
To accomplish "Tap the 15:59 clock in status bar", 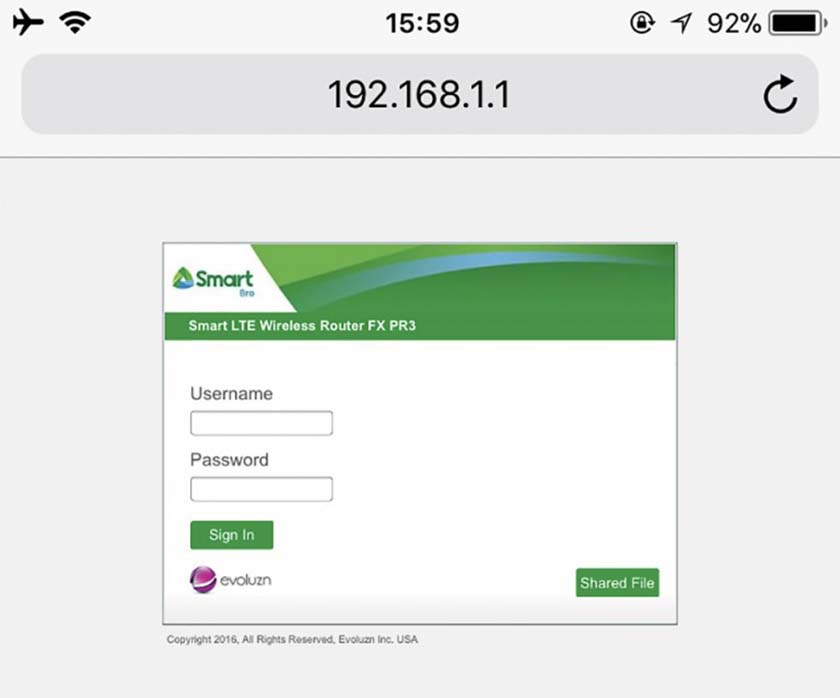I will [x=422, y=23].
